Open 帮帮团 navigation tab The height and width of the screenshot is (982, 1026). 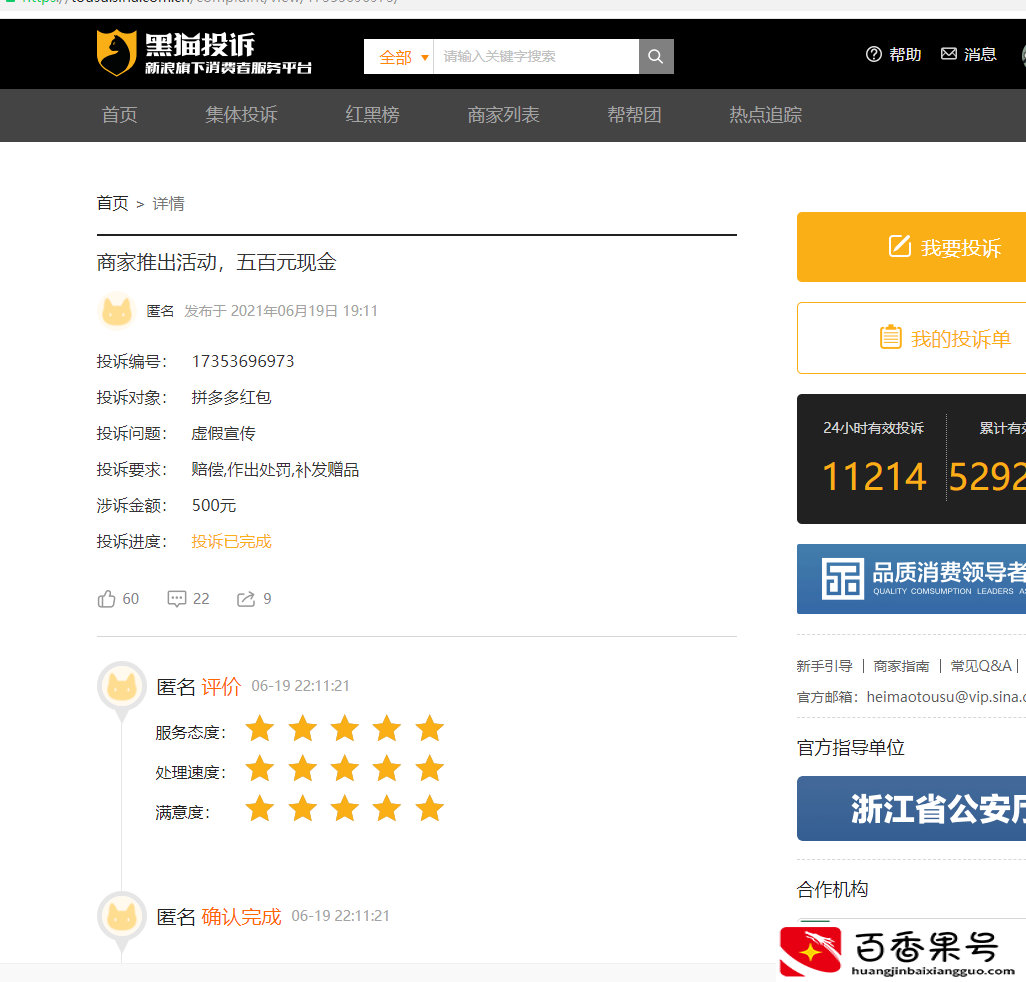[634, 115]
